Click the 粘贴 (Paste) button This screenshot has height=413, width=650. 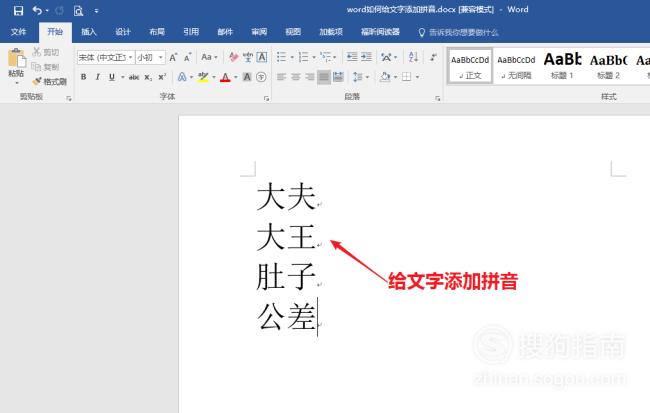tap(16, 64)
